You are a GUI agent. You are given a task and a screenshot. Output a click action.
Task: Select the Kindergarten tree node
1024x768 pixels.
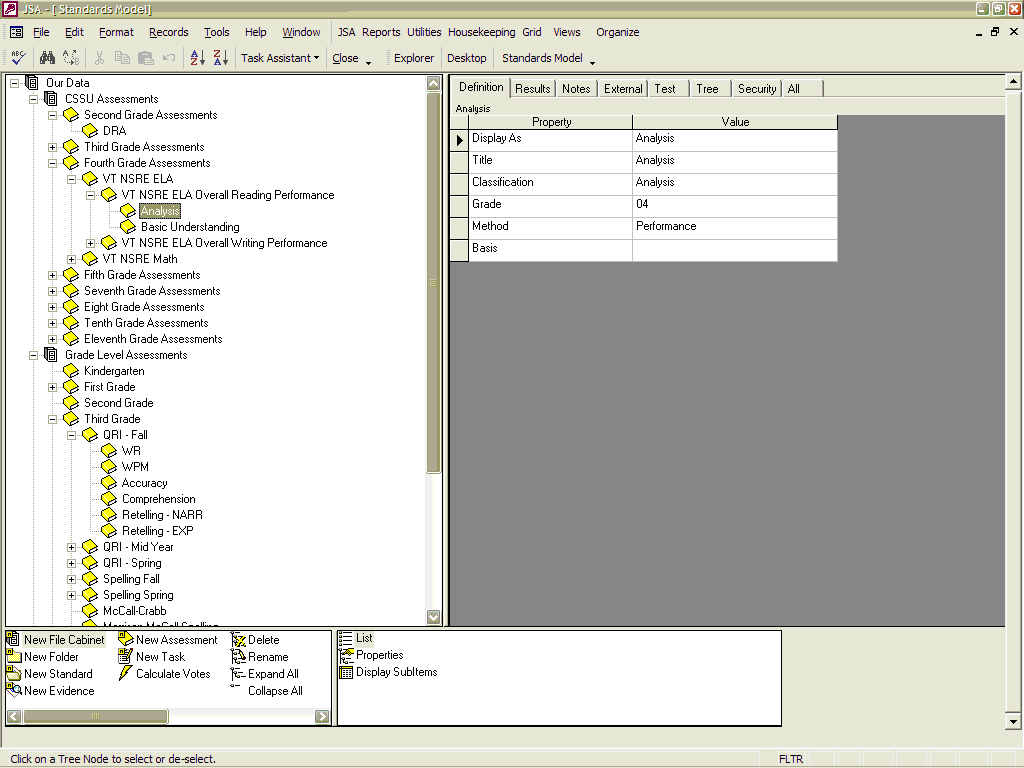[114, 371]
